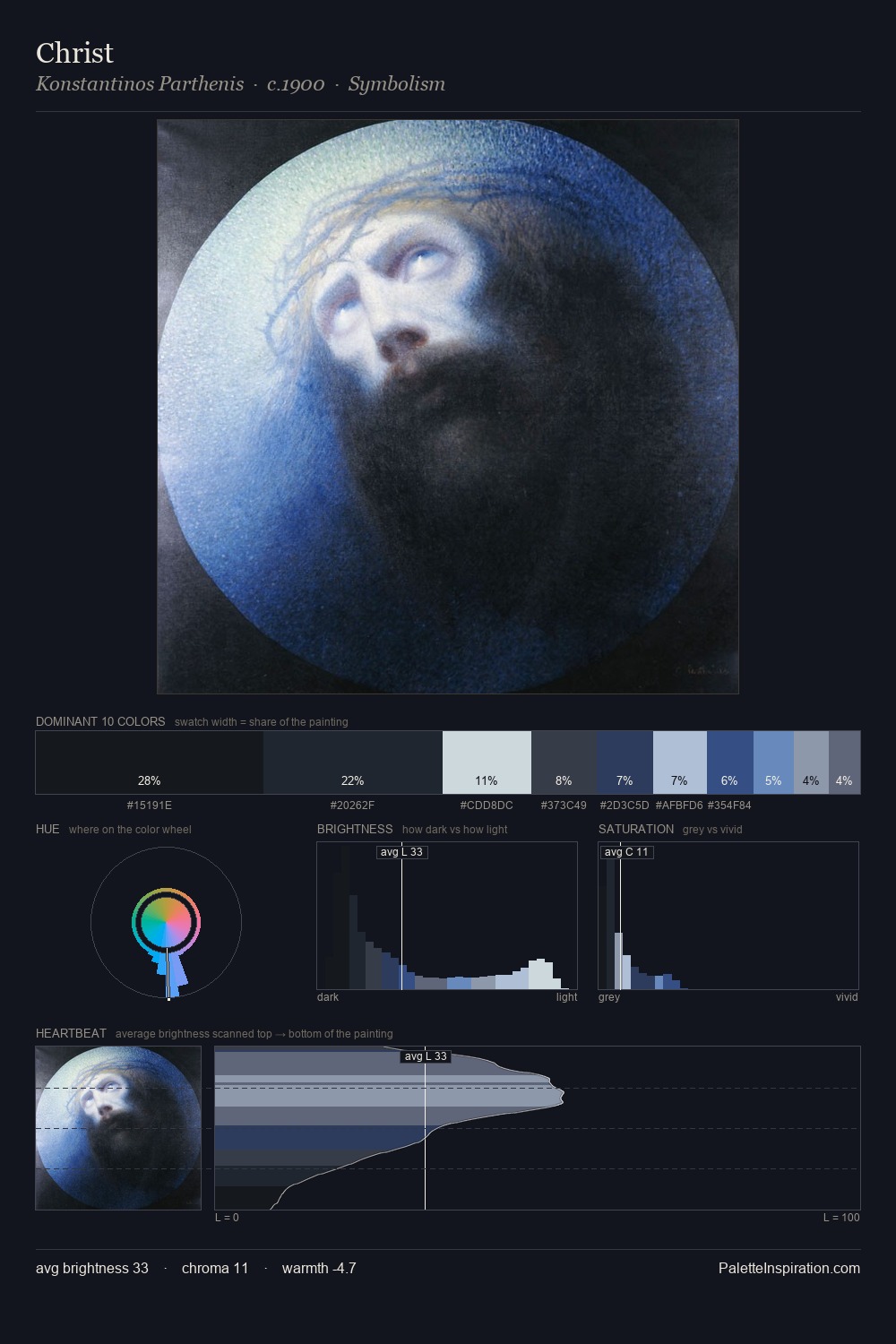Click the '#2D3C5D' hex code text
The width and height of the screenshot is (896, 1344).
click(625, 806)
